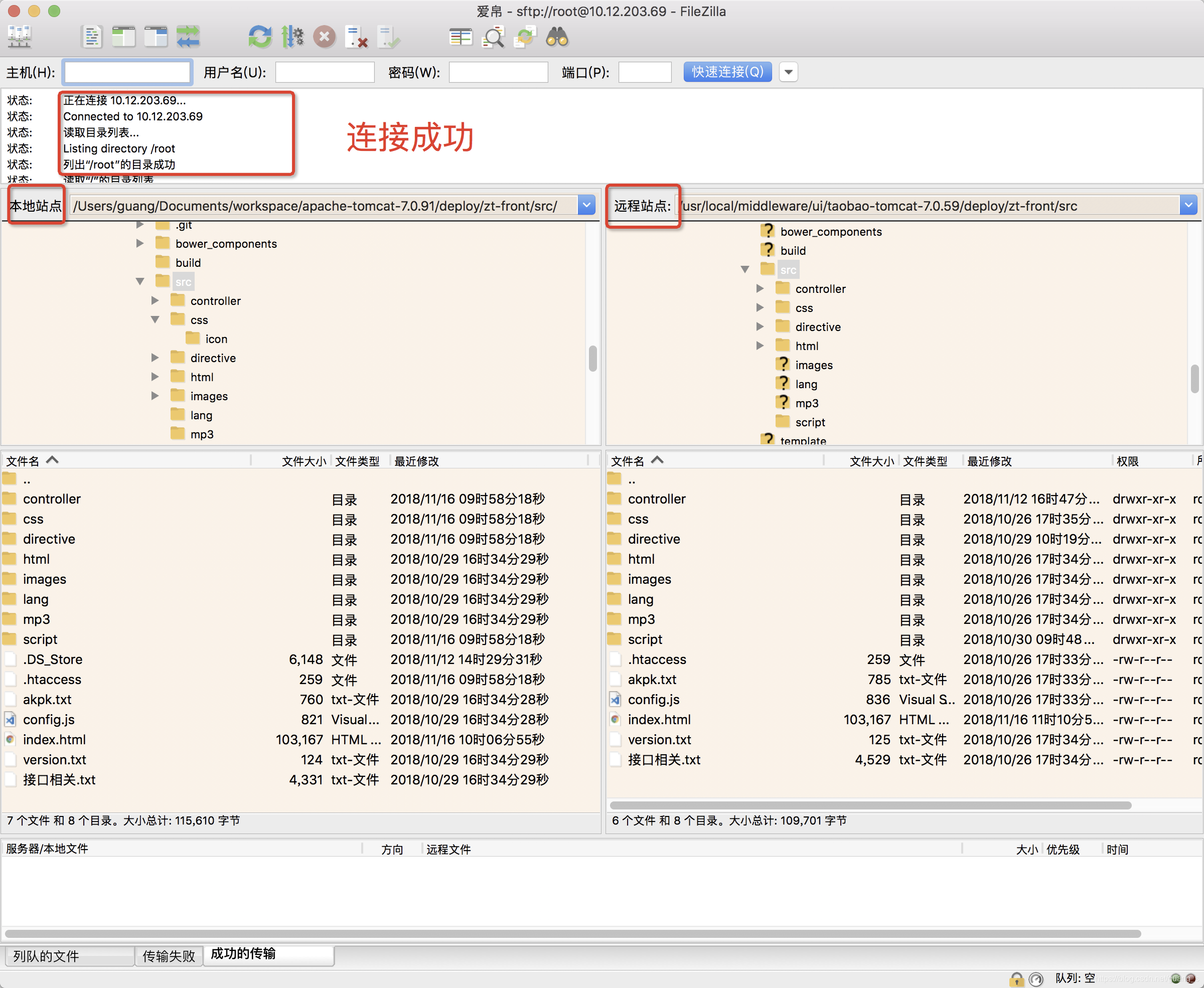Toggle synchronized browsing icon
The image size is (1204, 988).
tap(525, 37)
